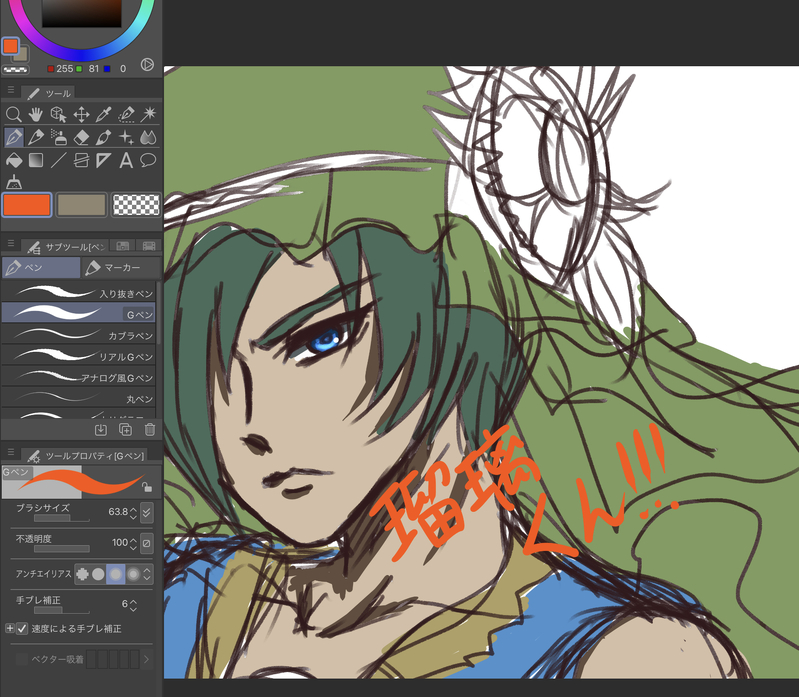The height and width of the screenshot is (697, 799).
Task: Click the アンチエイリアス stepper arrows
Action: point(147,574)
